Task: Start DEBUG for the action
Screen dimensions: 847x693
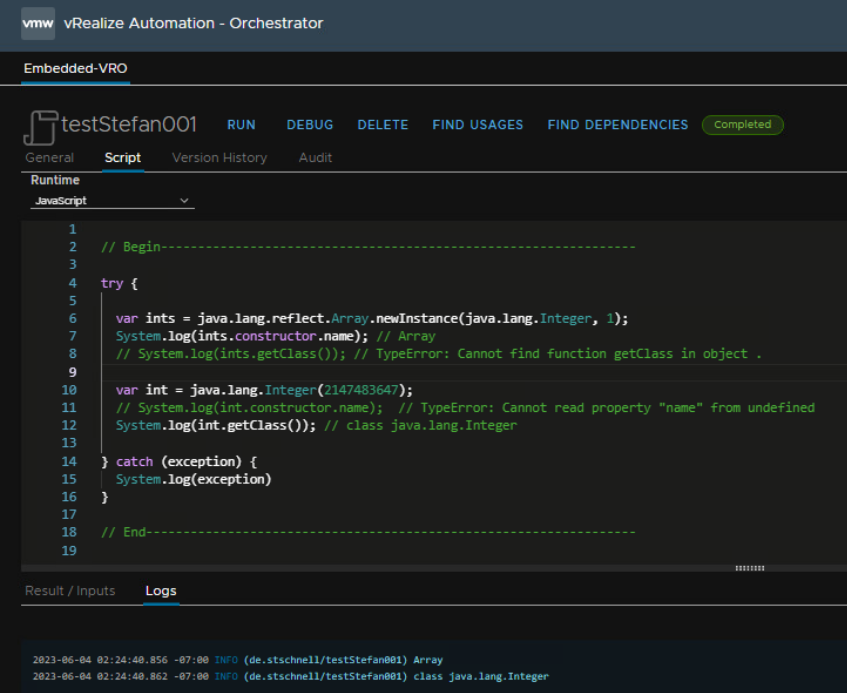Action: click(310, 125)
